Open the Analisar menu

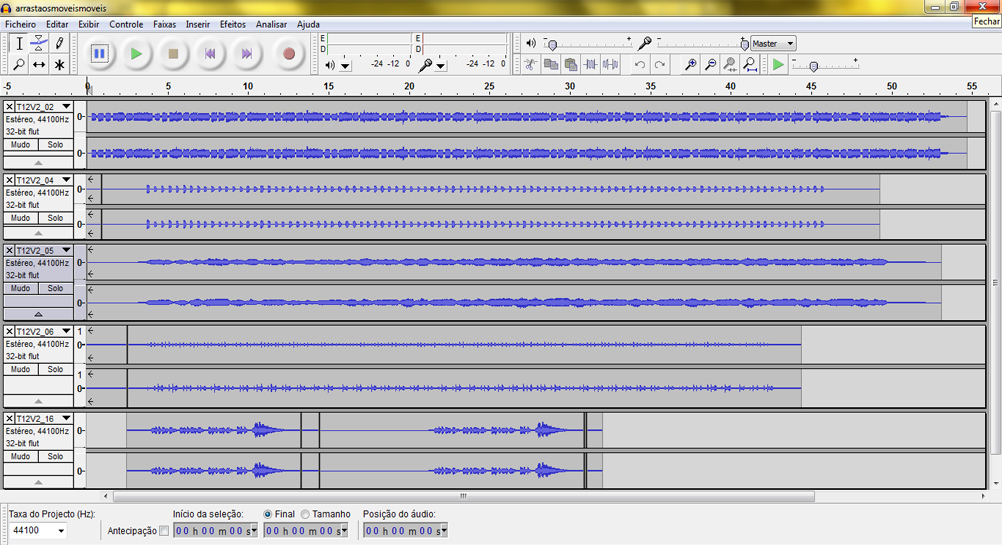coord(271,24)
